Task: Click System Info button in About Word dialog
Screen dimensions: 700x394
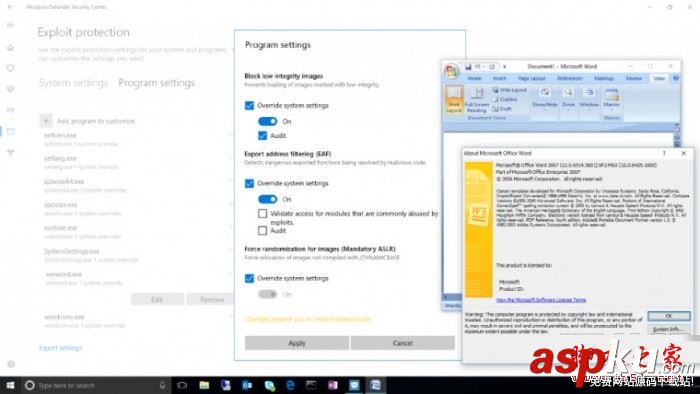Action: coord(668,329)
